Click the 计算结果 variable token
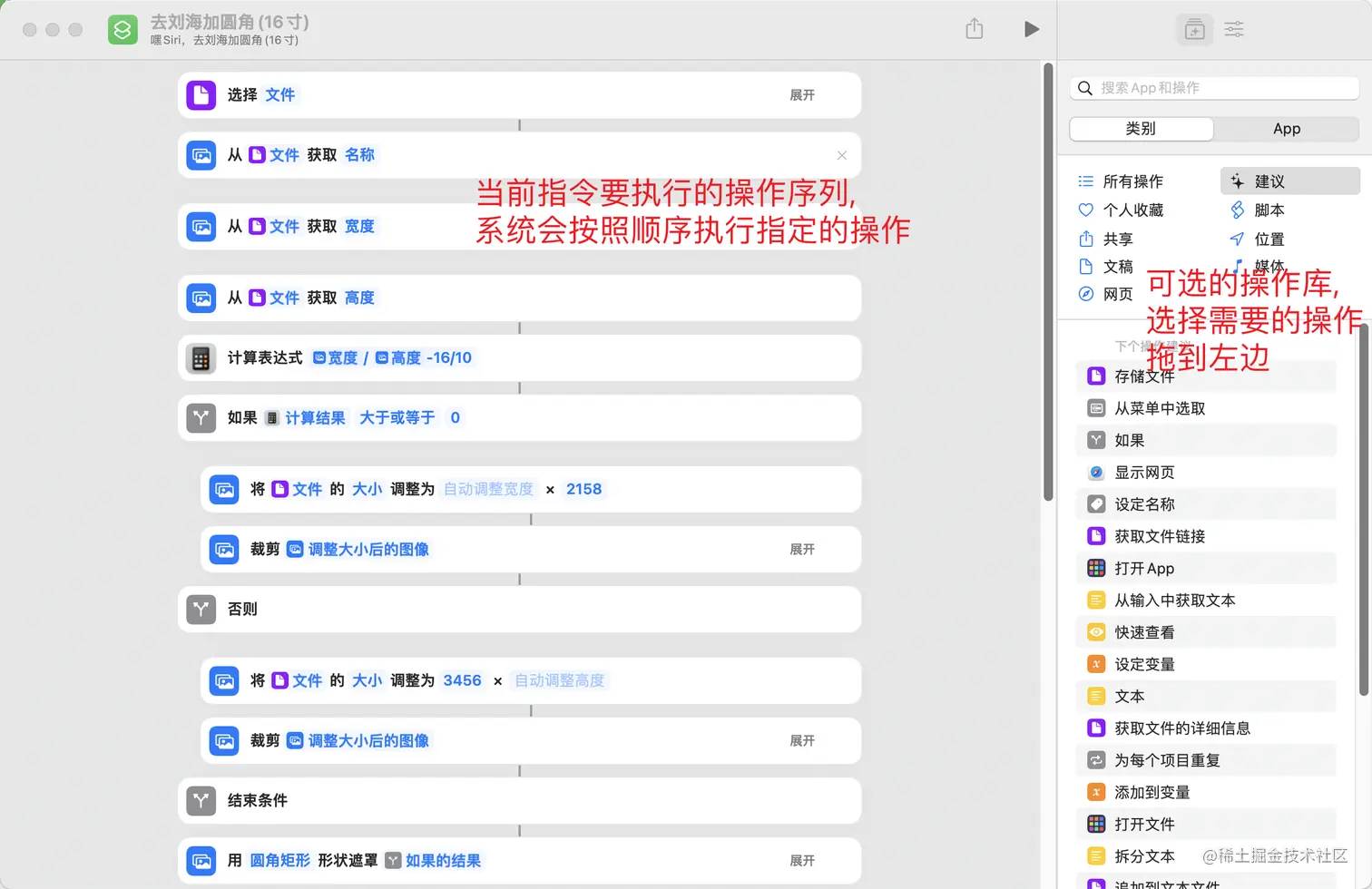This screenshot has height=889, width=1372. 315,417
